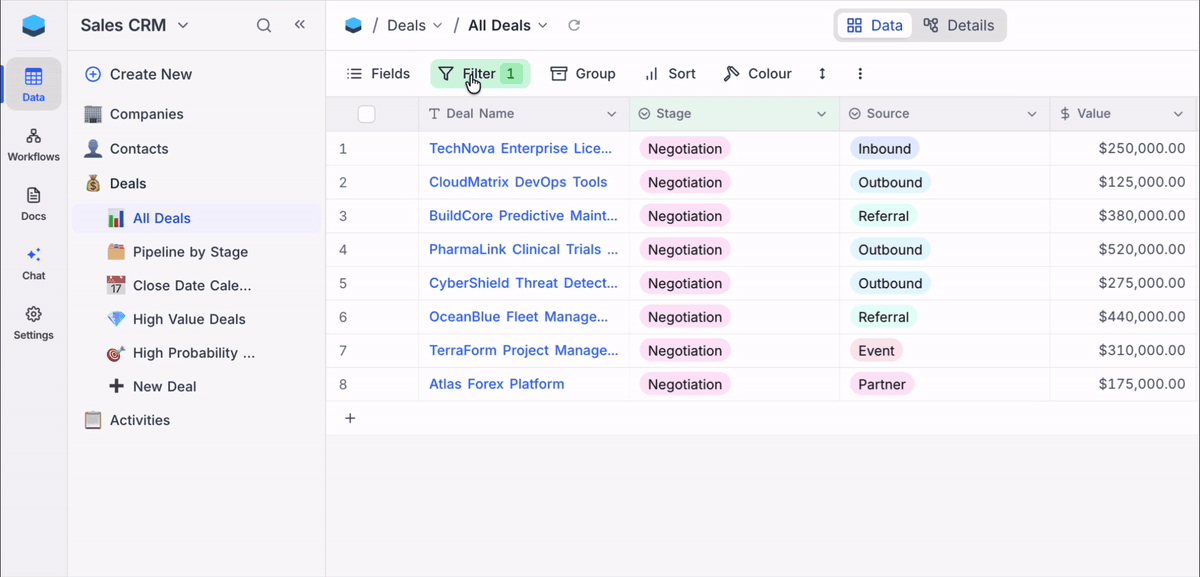Open the Colour toolbar option

757,74
